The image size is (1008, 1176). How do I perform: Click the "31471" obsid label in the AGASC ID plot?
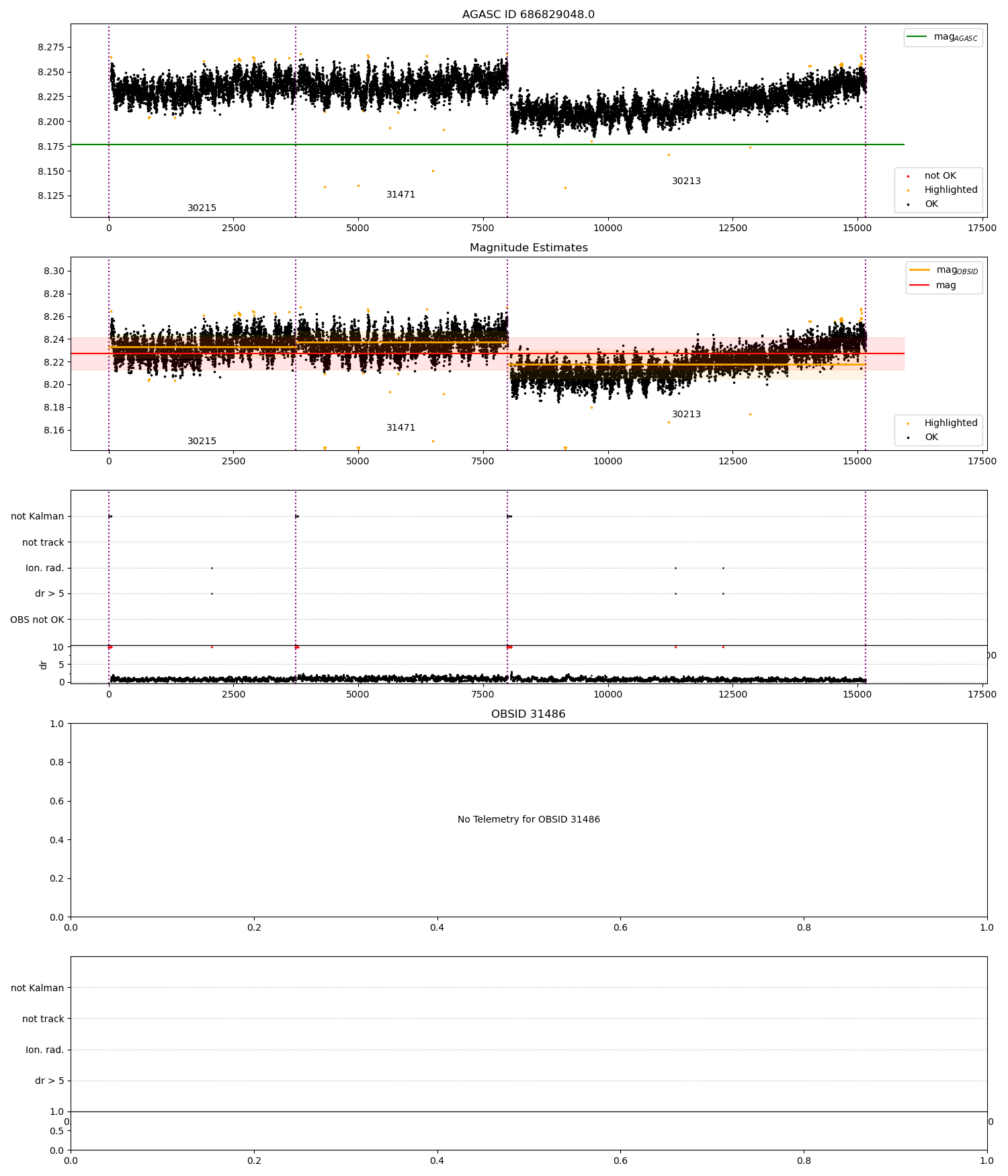401,195
